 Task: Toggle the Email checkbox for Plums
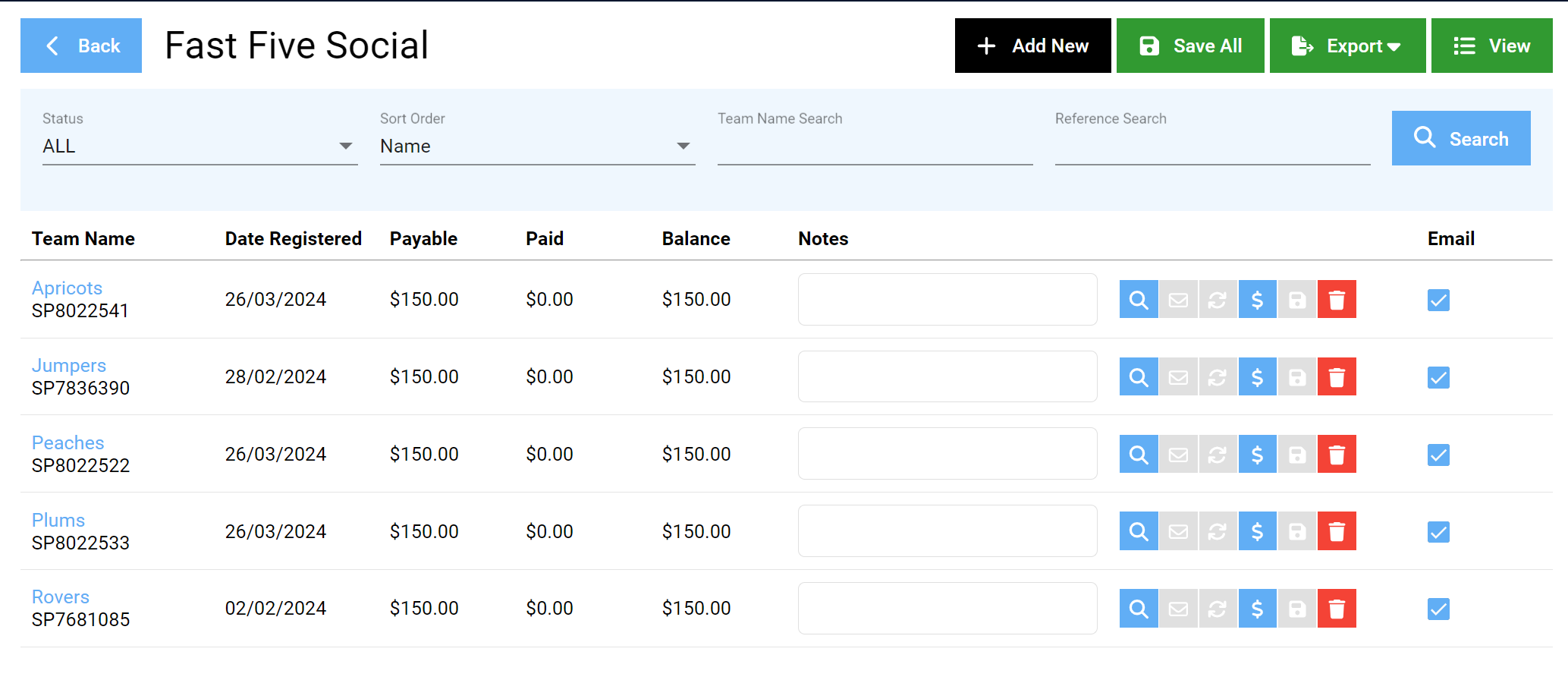(x=1438, y=532)
